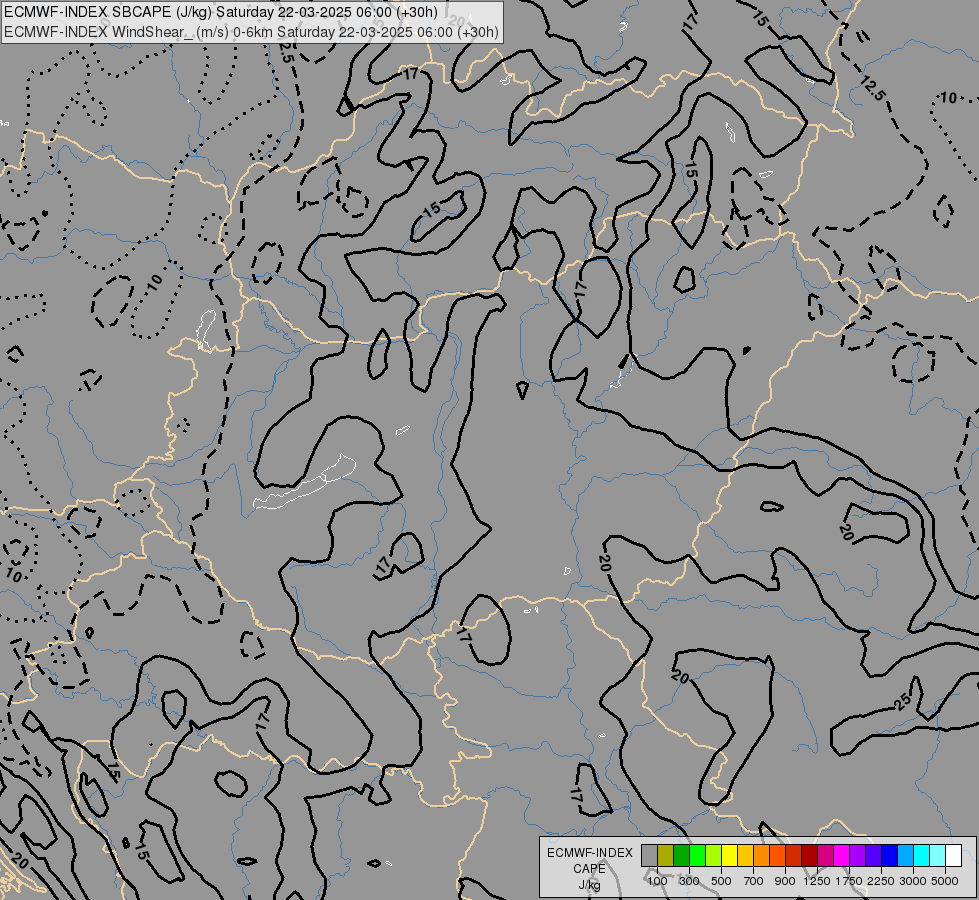The image size is (979, 900).
Task: Choose the dark maroon swatch before 1250
Action: click(x=809, y=856)
